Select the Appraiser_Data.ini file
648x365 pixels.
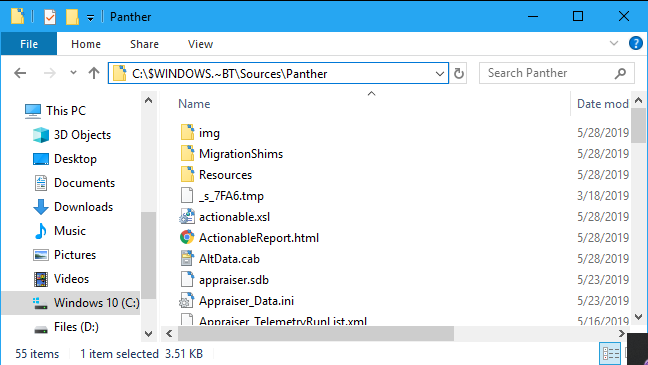[246, 301]
